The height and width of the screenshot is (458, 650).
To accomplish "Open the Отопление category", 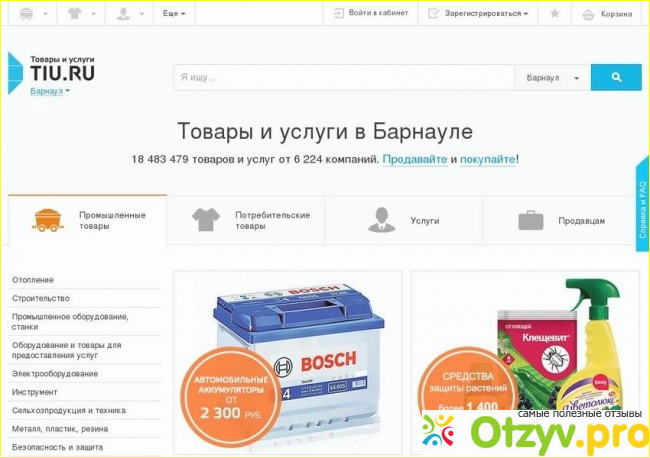I will (33, 280).
